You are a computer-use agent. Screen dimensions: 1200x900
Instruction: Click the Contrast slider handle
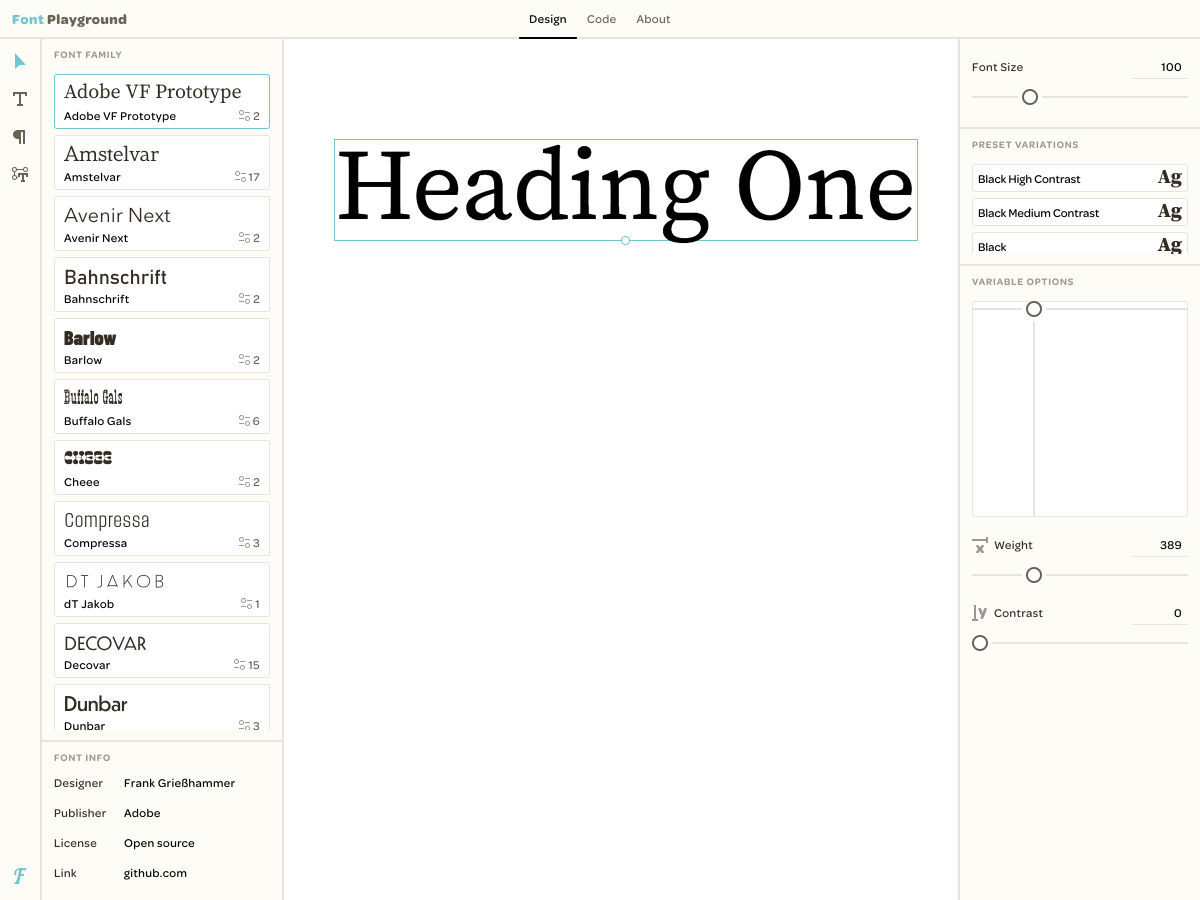tap(980, 643)
